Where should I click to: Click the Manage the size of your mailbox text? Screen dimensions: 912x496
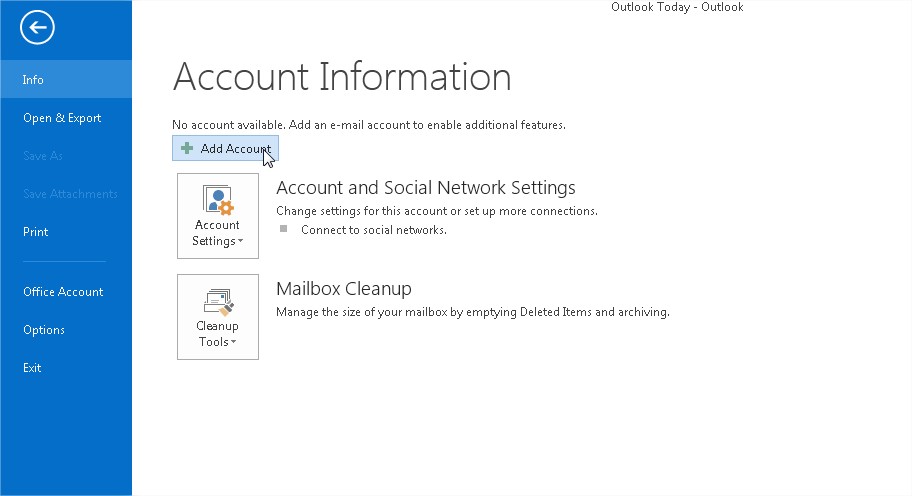(473, 312)
